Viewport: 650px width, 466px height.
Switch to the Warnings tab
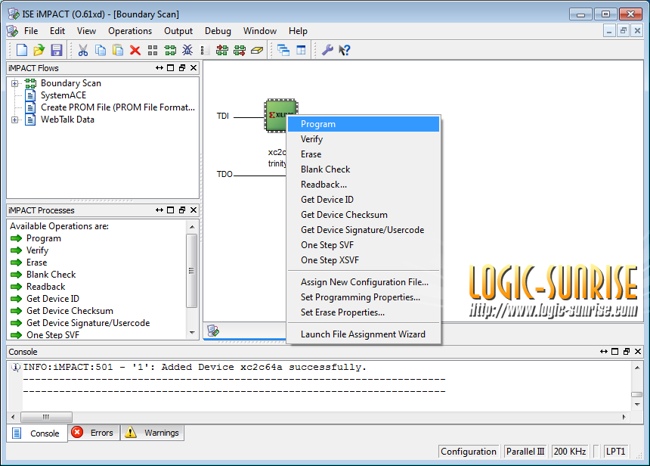point(153,433)
